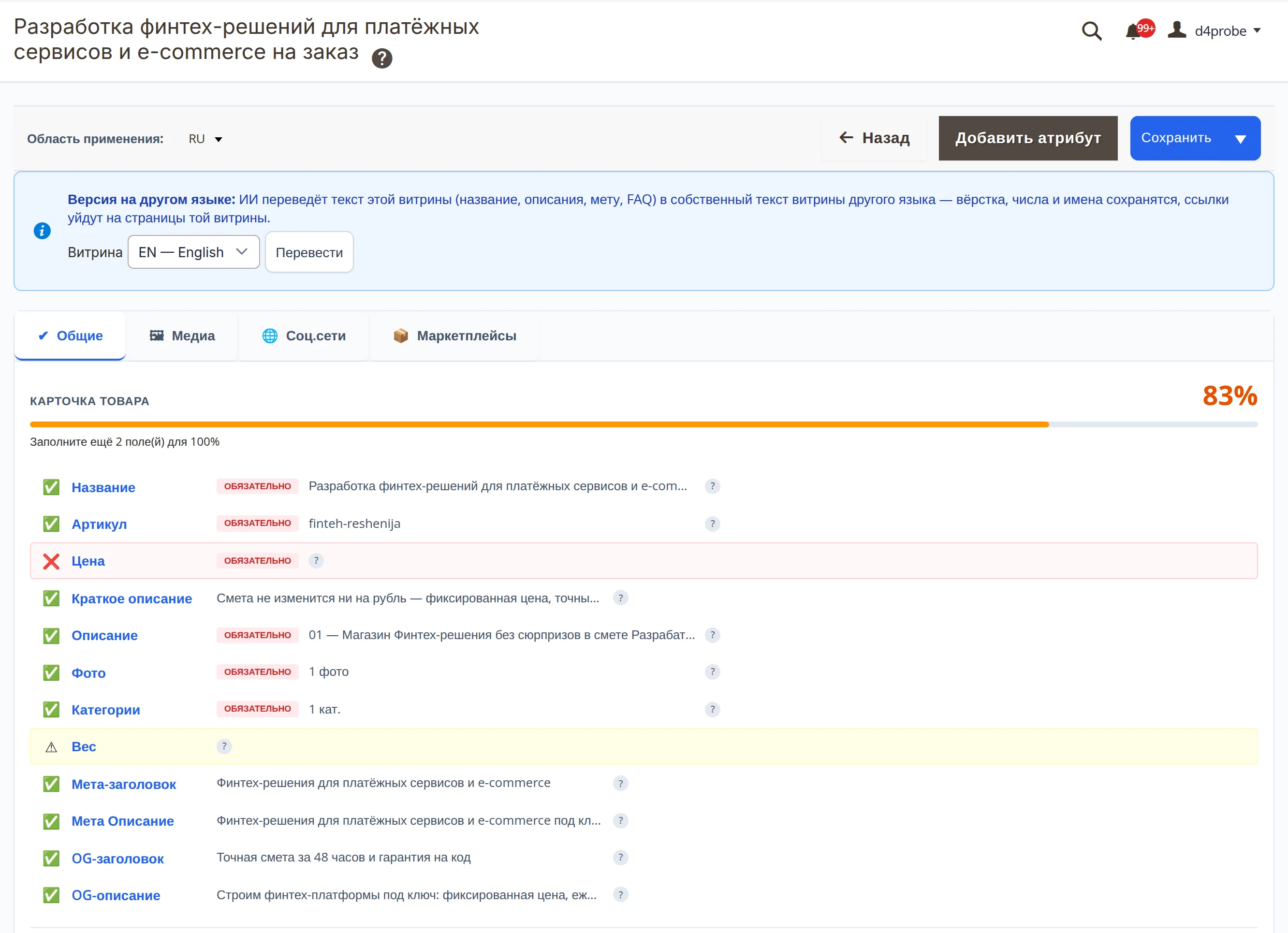Open the Мета Описание field link
Screen dimensions: 1288x933
123,821
